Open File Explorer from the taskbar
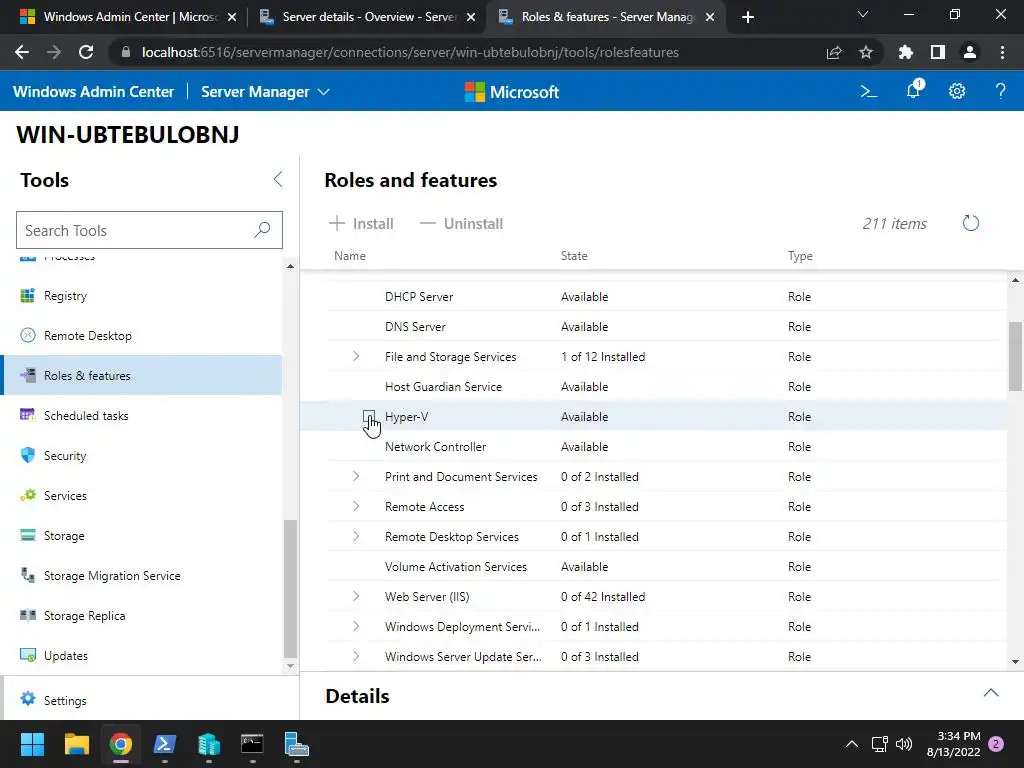The width and height of the screenshot is (1024, 768). pyautogui.click(x=76, y=744)
